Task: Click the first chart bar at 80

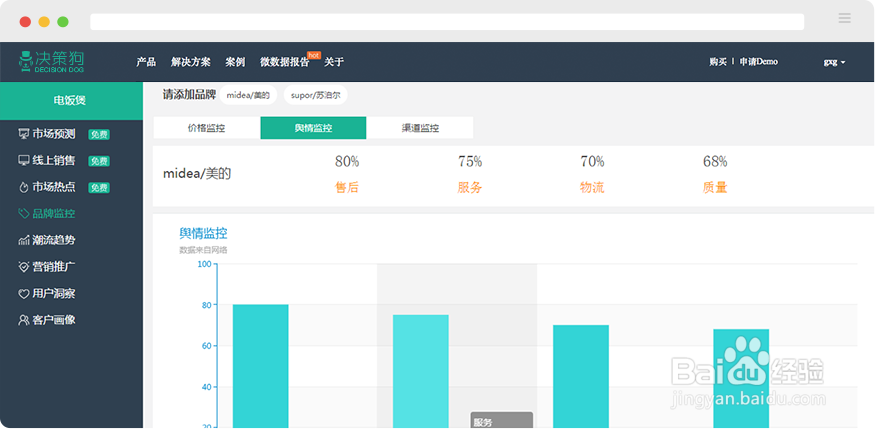Action: [x=261, y=366]
